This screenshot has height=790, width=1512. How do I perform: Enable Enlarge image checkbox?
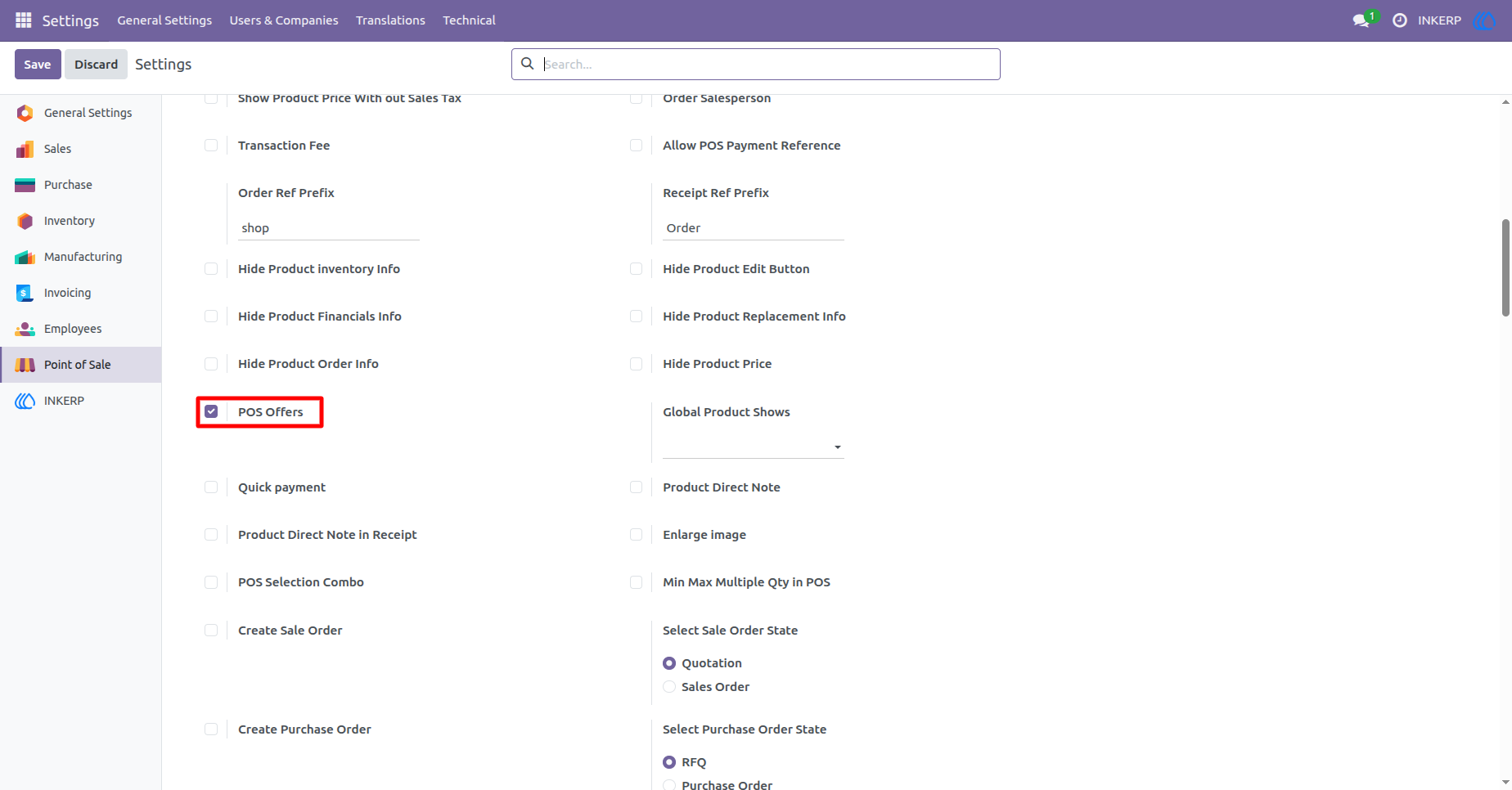click(636, 535)
